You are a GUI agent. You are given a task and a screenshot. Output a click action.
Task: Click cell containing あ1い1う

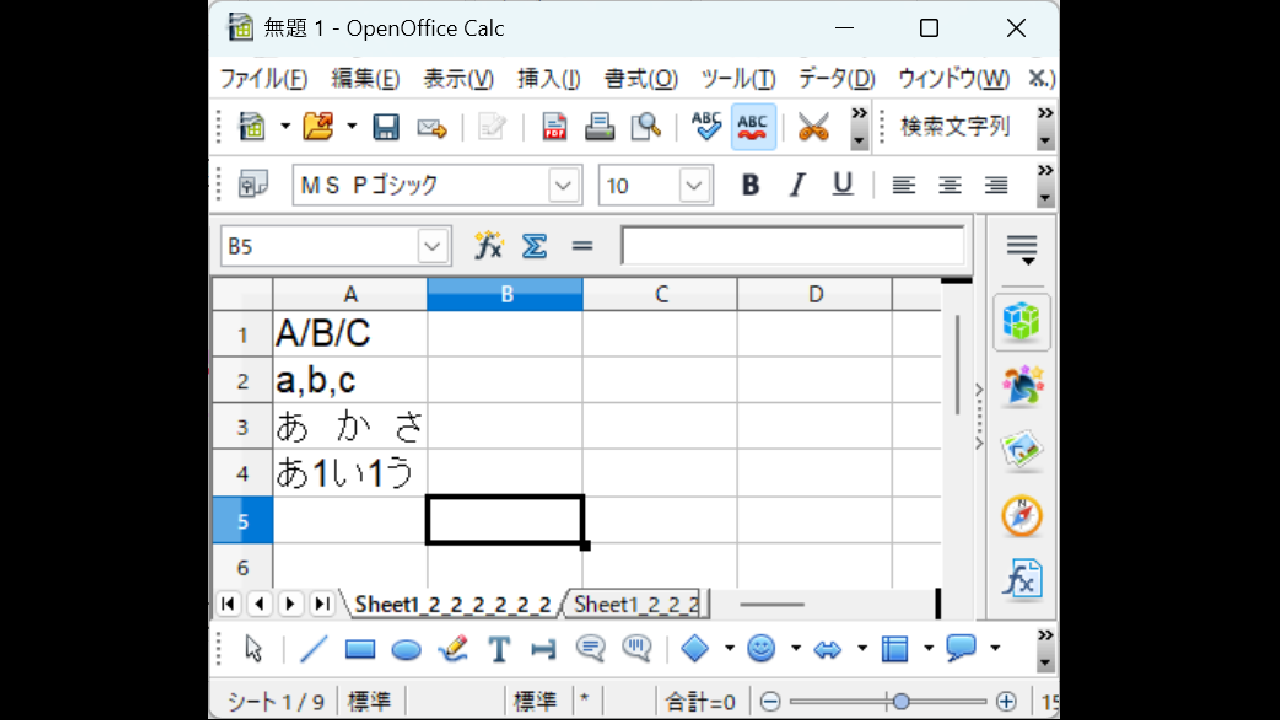350,473
